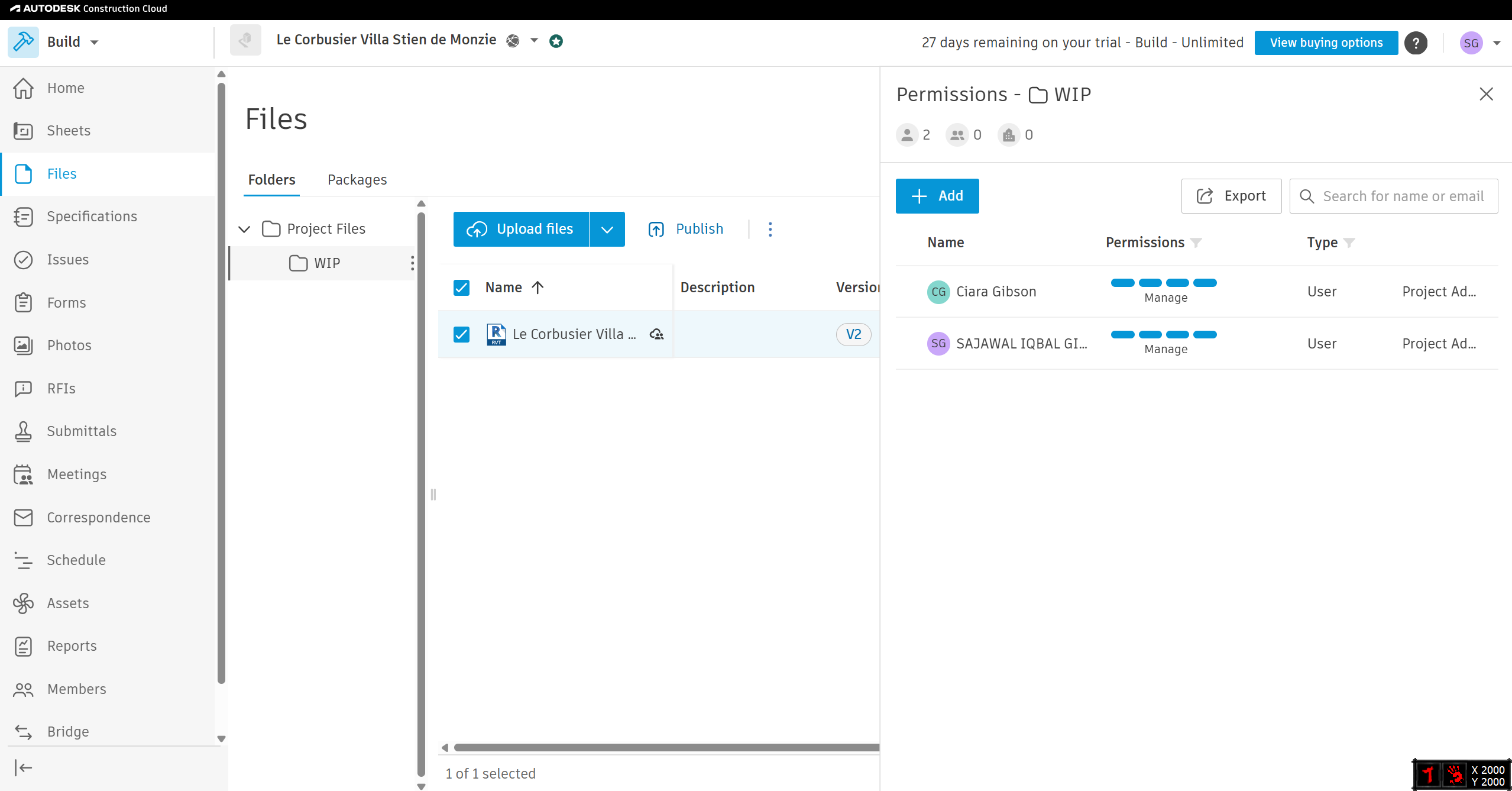This screenshot has width=1512, height=791.
Task: Switch to the Folders tab
Action: 271,180
